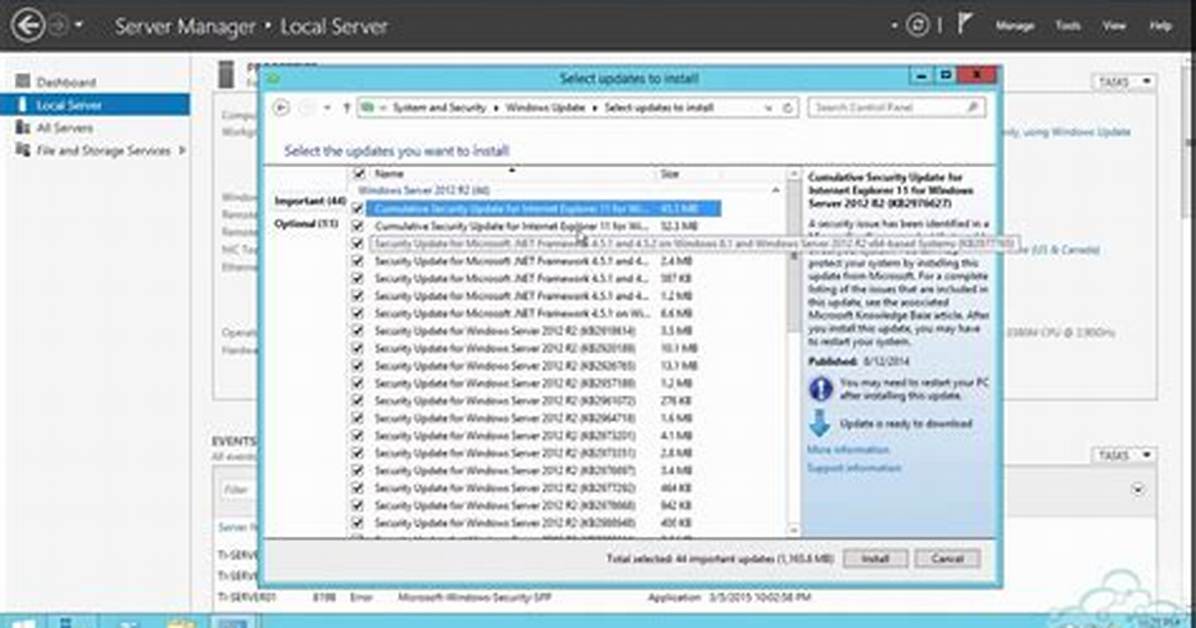This screenshot has width=1196, height=628.
Task: Click the Name column header
Action: 503,174
